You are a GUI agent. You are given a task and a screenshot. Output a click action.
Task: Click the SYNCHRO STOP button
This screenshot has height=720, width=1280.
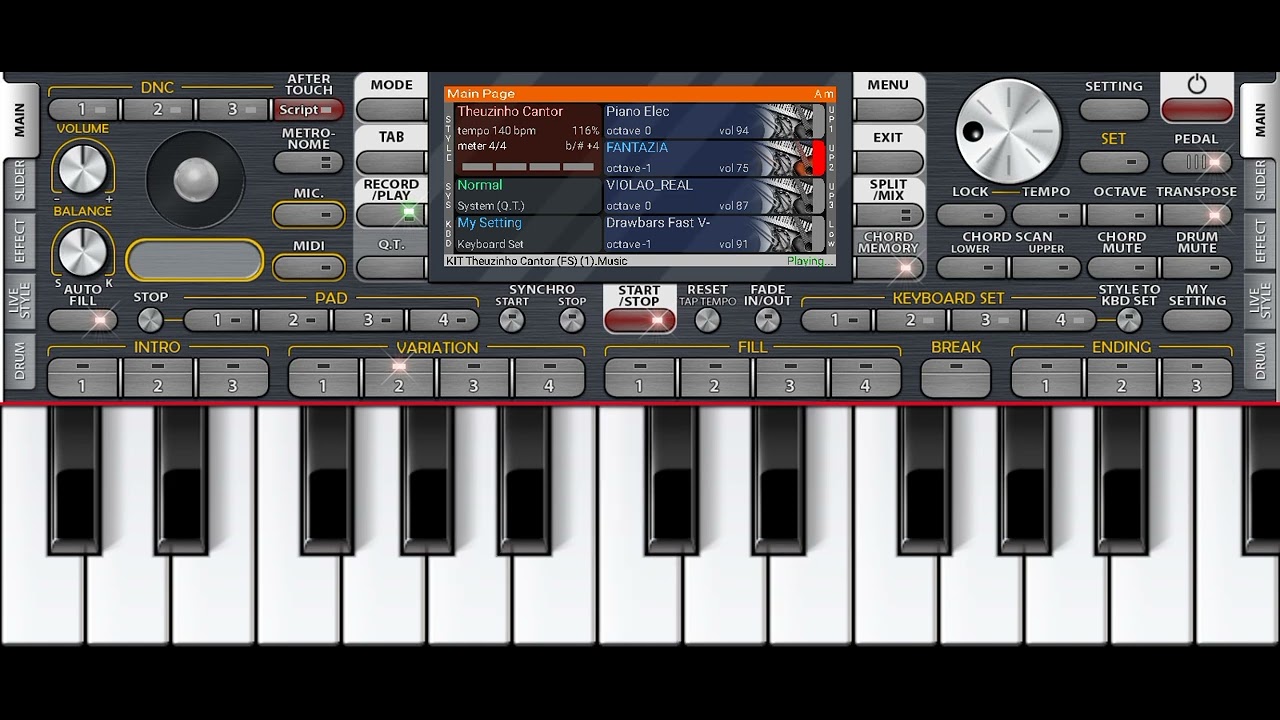[x=572, y=320]
